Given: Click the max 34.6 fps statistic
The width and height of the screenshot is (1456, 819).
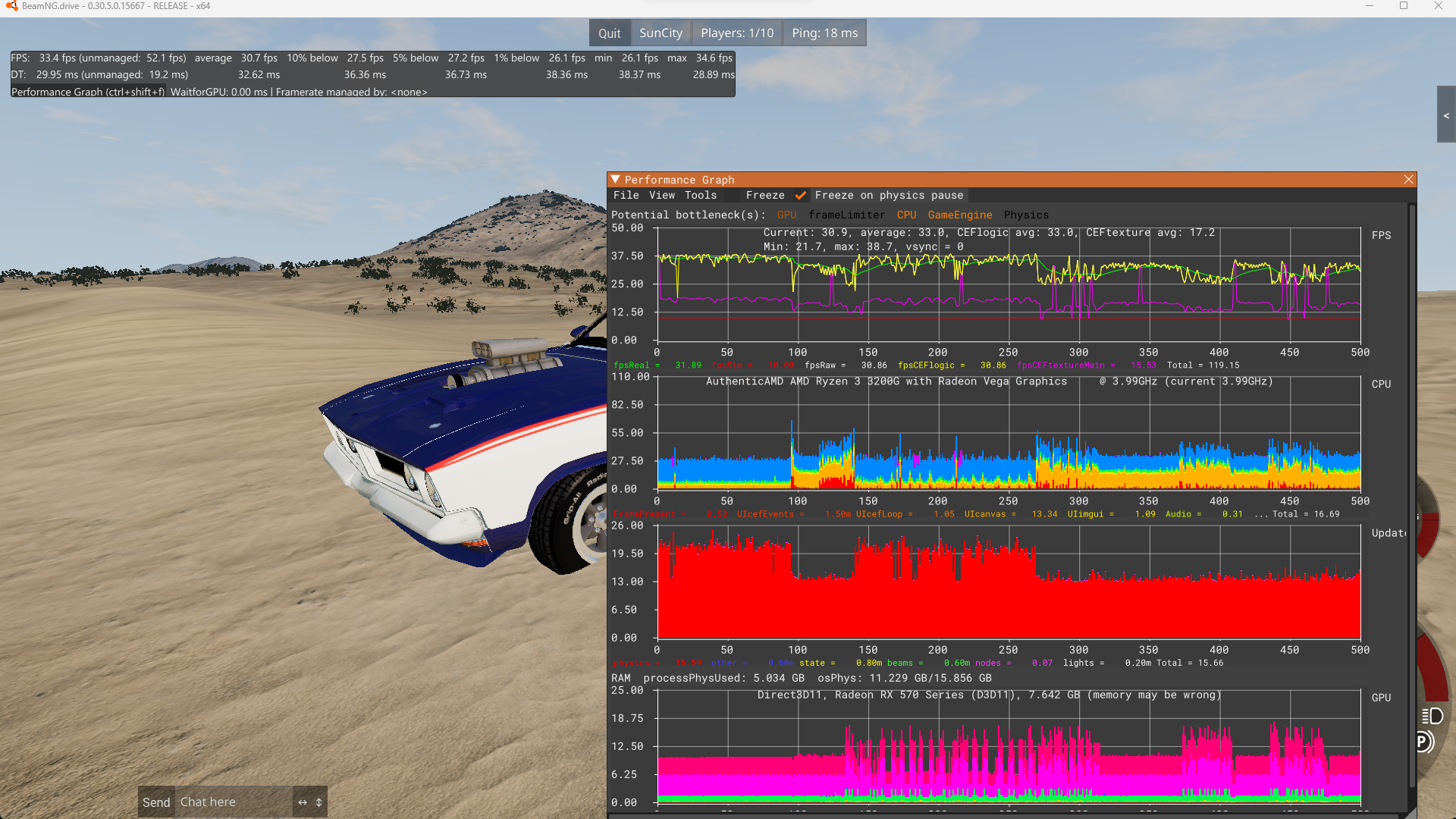Looking at the screenshot, I should (700, 58).
